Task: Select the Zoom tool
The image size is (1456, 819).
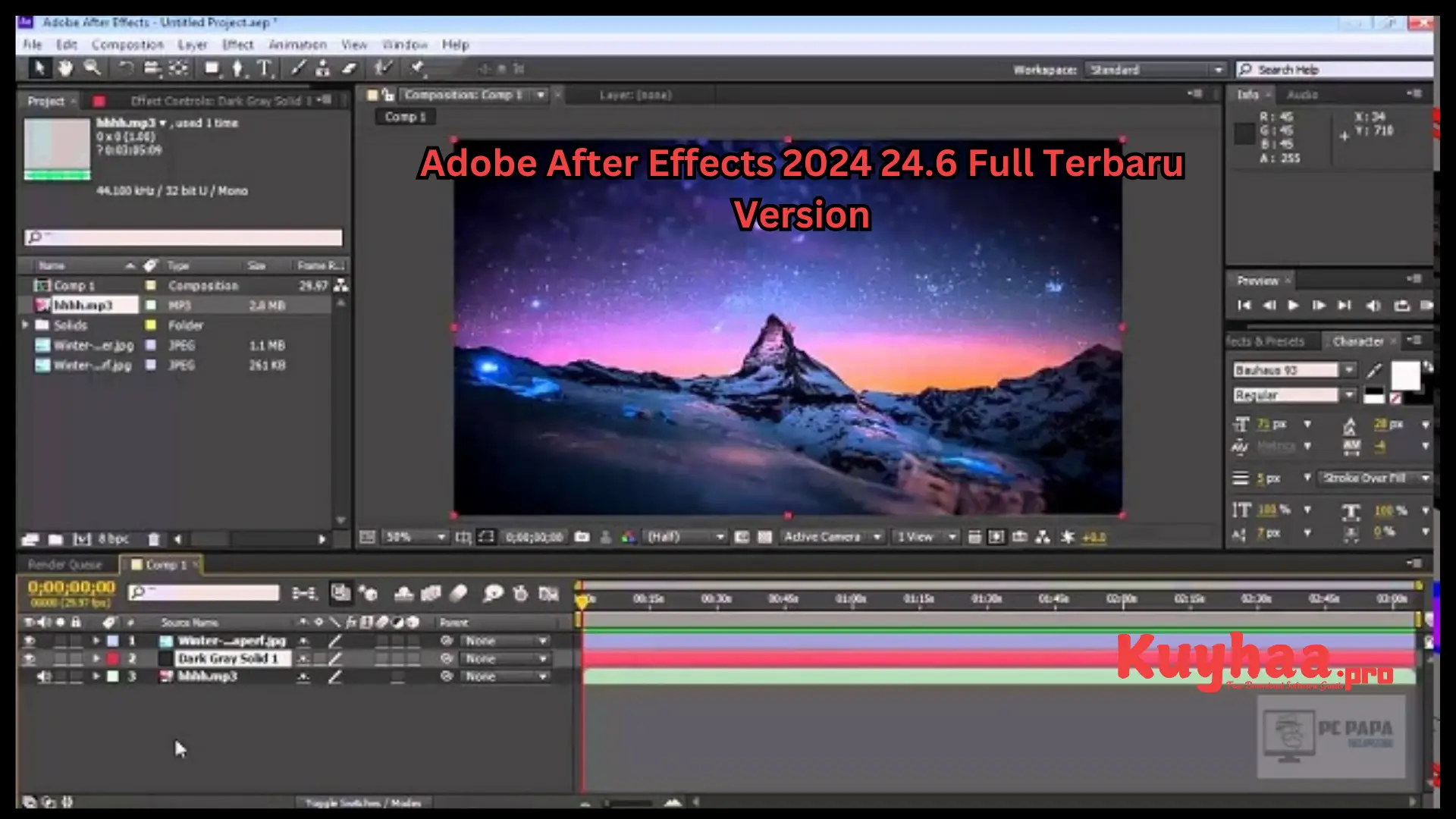Action: point(93,70)
